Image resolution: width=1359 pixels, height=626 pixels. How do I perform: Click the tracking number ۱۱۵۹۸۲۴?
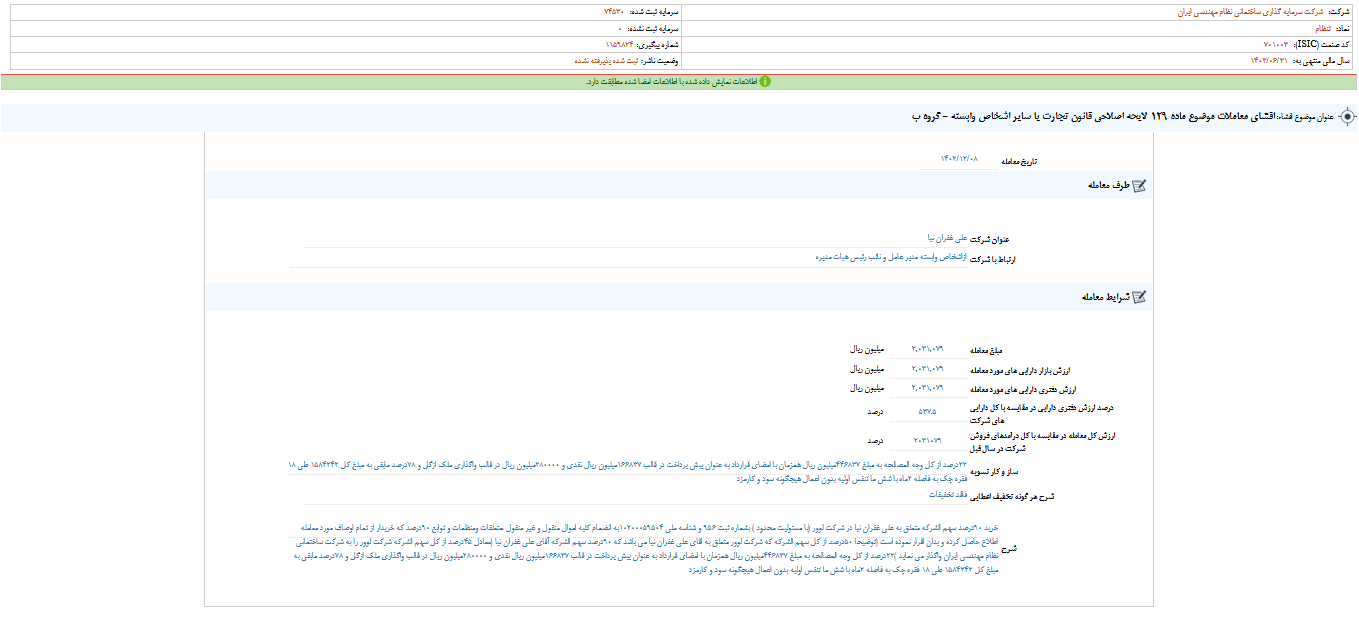[x=621, y=45]
